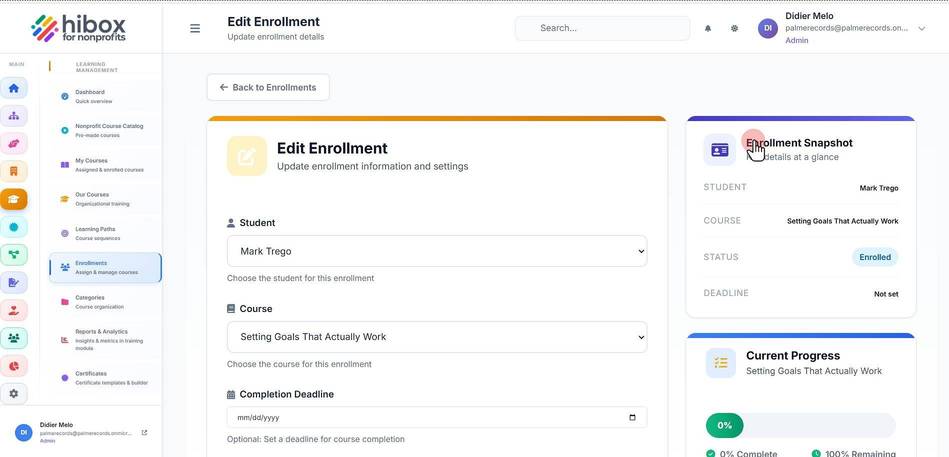Open the settings gear in main rail

coord(13,393)
